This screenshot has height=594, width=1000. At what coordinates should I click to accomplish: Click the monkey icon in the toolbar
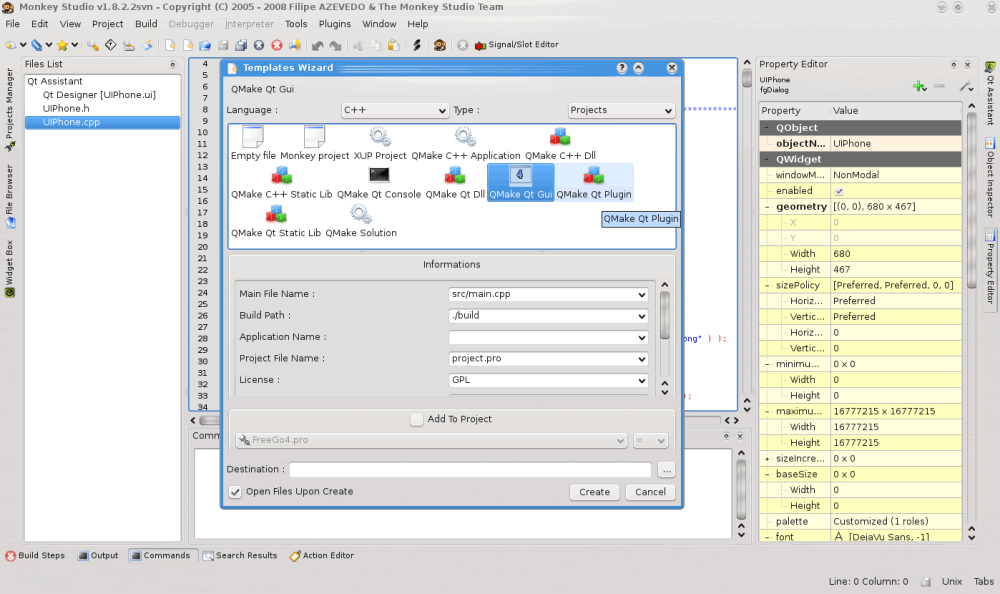tap(439, 45)
